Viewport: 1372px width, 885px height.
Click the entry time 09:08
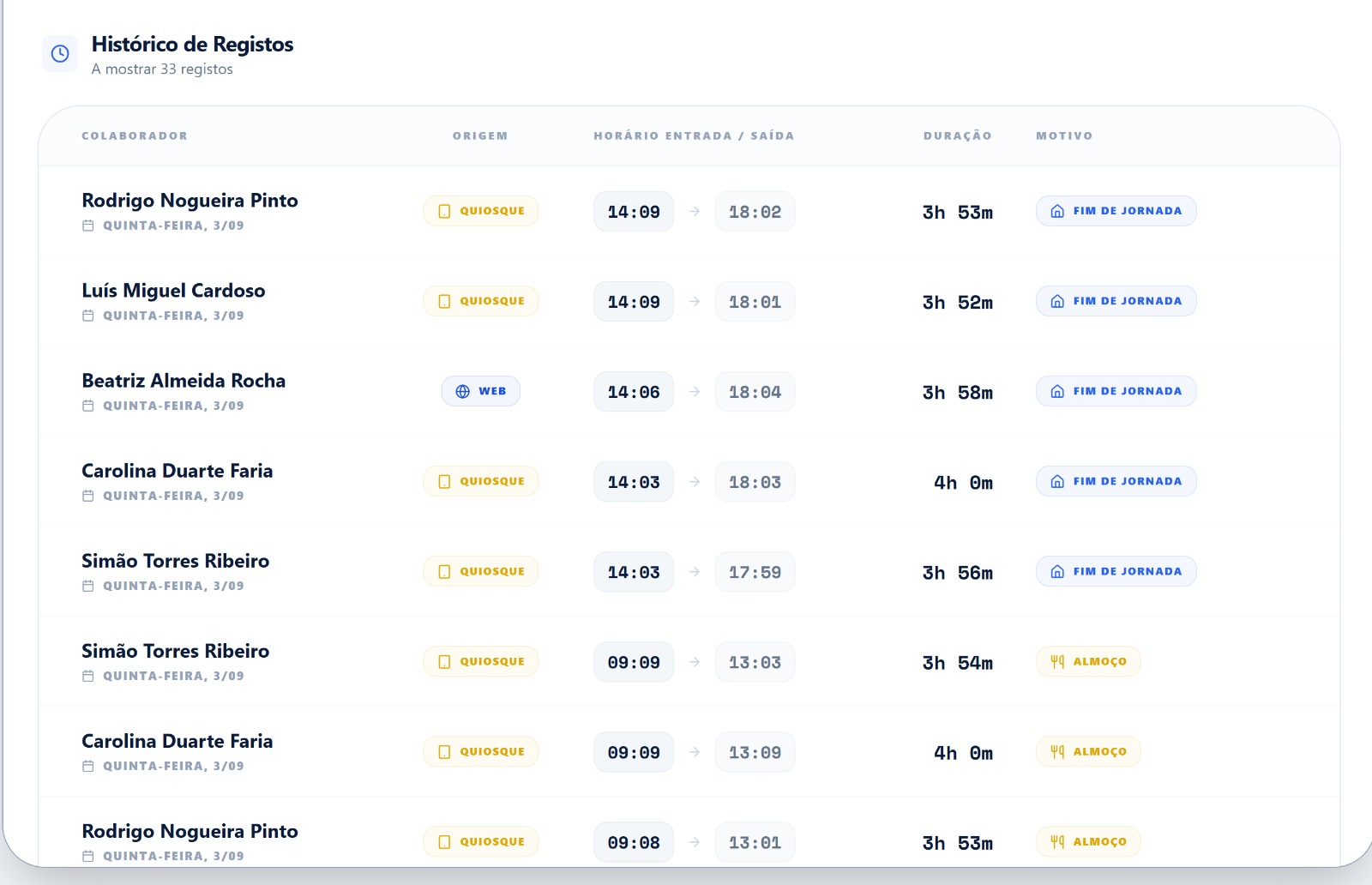(x=634, y=842)
